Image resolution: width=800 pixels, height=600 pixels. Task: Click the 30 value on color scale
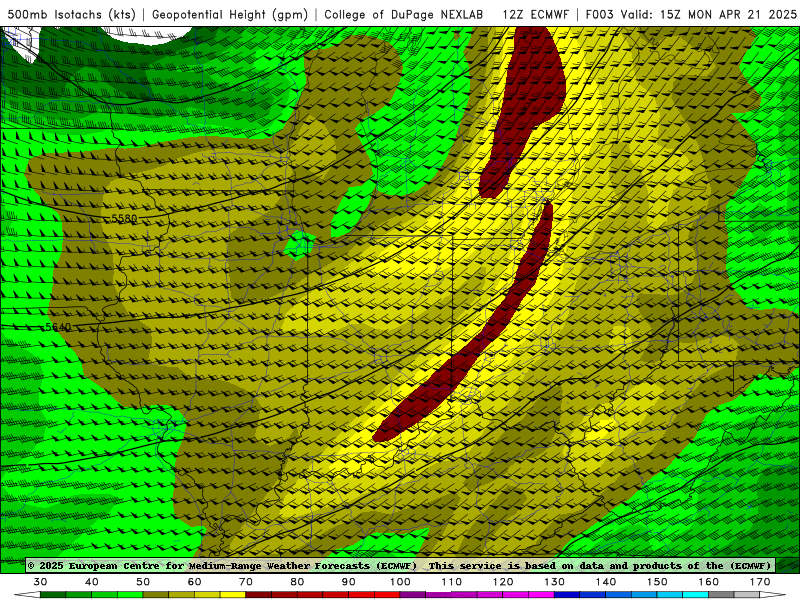pos(40,582)
